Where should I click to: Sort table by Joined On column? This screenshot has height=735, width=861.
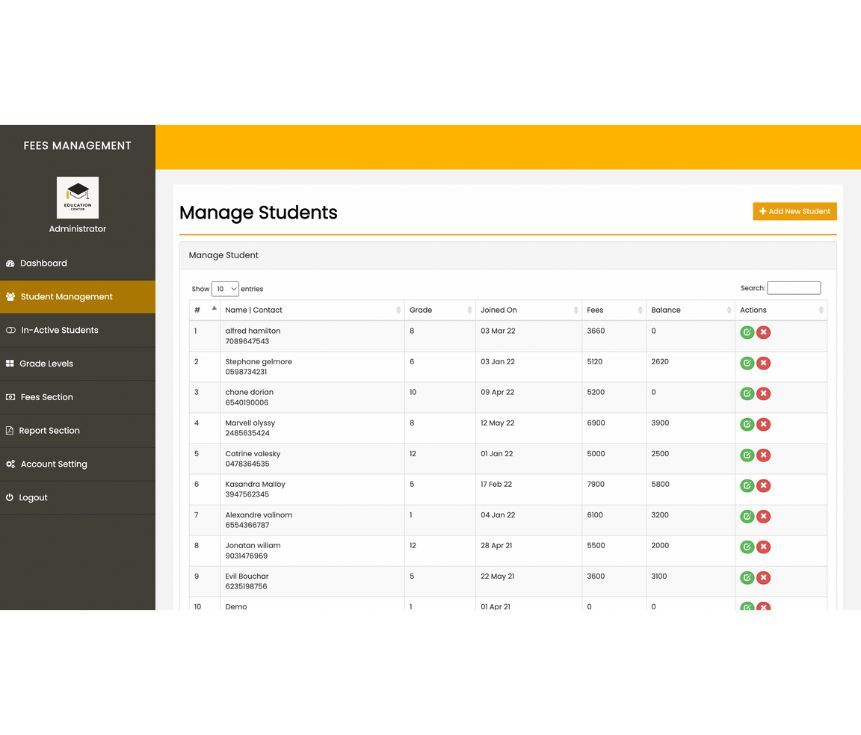[x=528, y=310]
